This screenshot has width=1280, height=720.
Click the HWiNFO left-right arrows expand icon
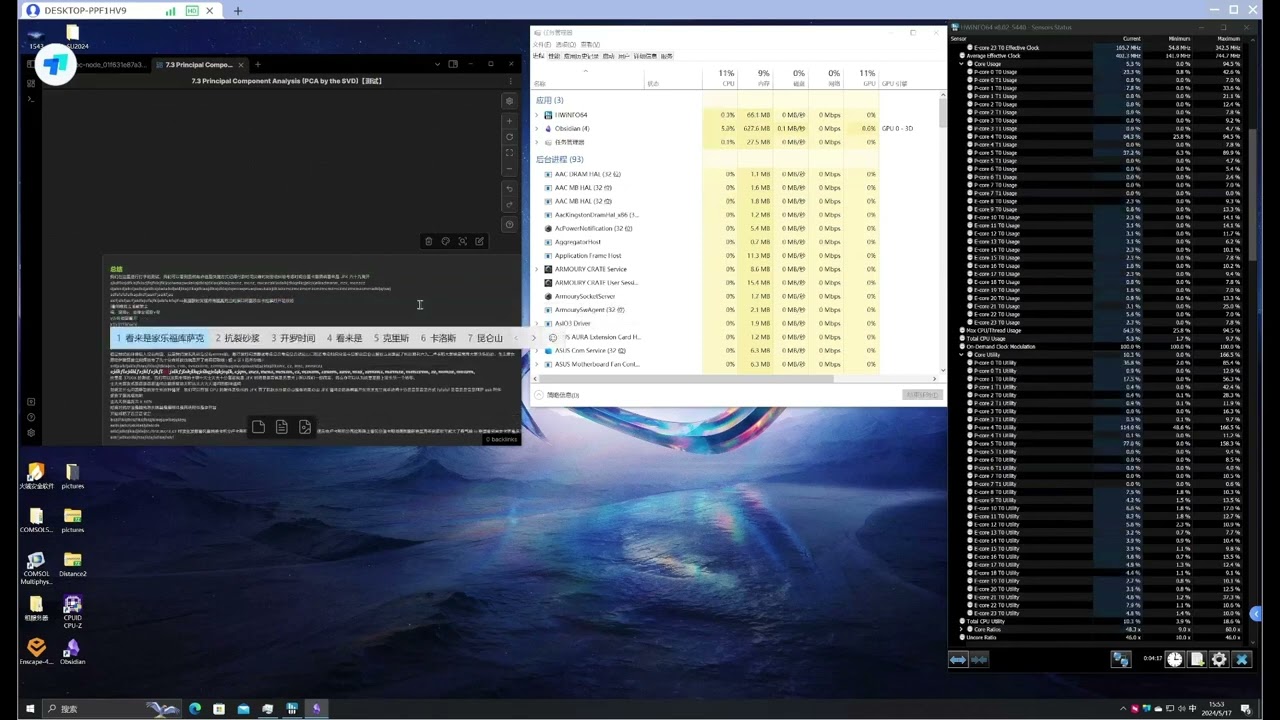(x=958, y=659)
